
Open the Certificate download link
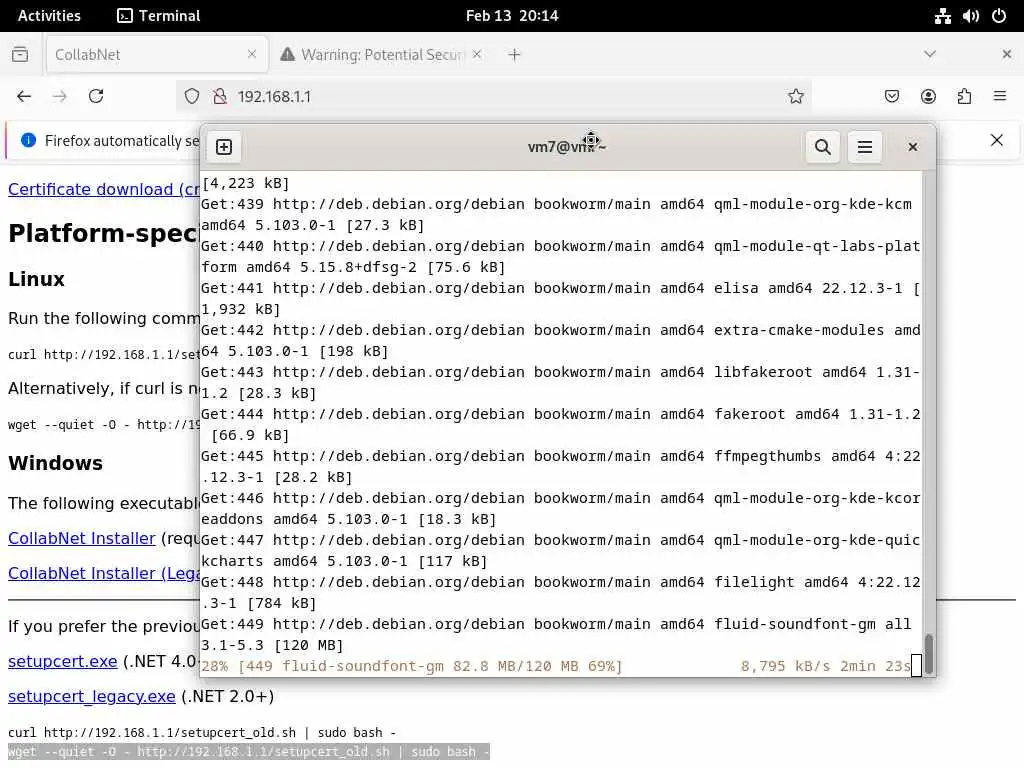coord(104,189)
